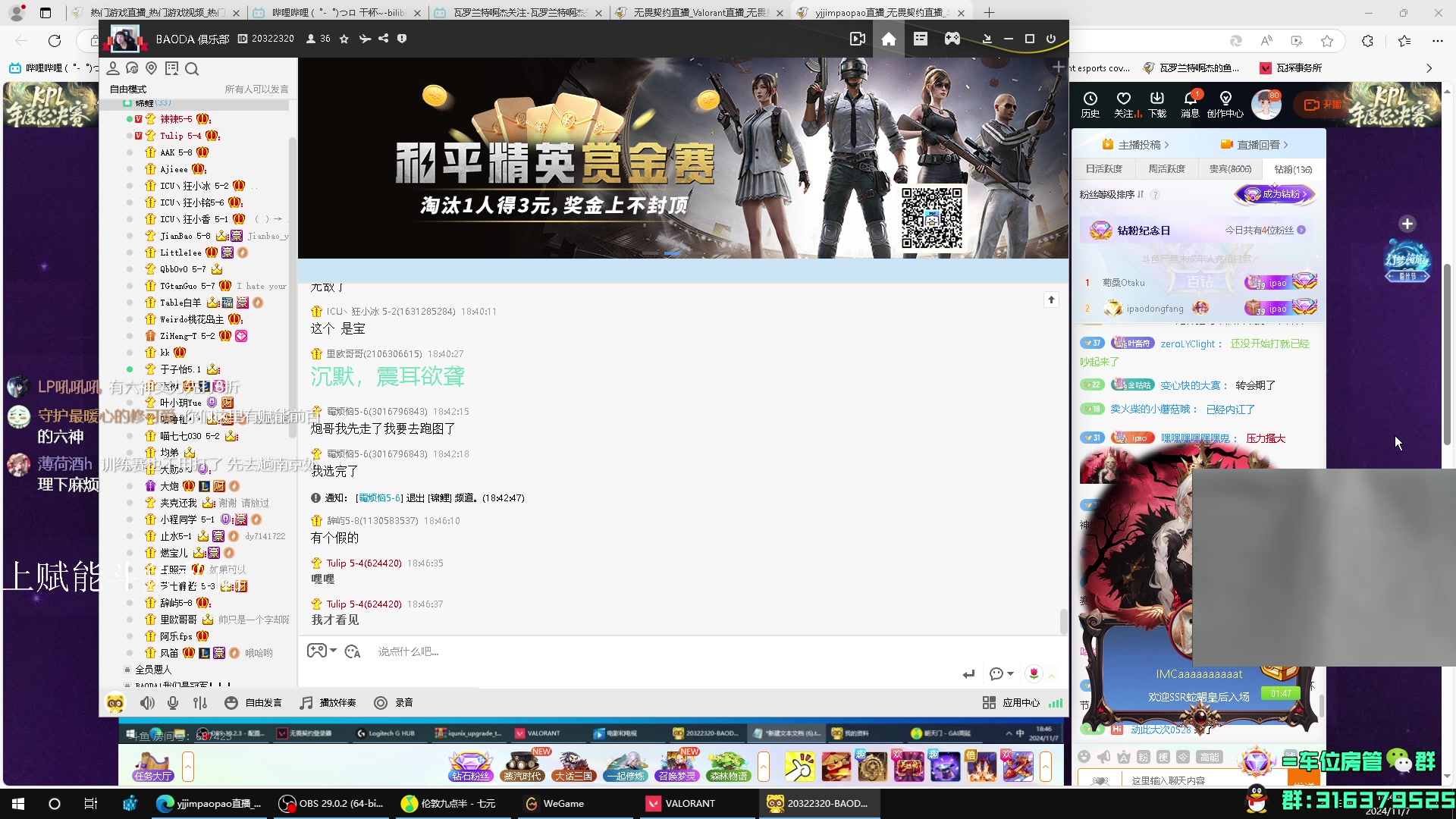Open a new browser tab with plus button
The image size is (1456, 819).
coord(989,13)
